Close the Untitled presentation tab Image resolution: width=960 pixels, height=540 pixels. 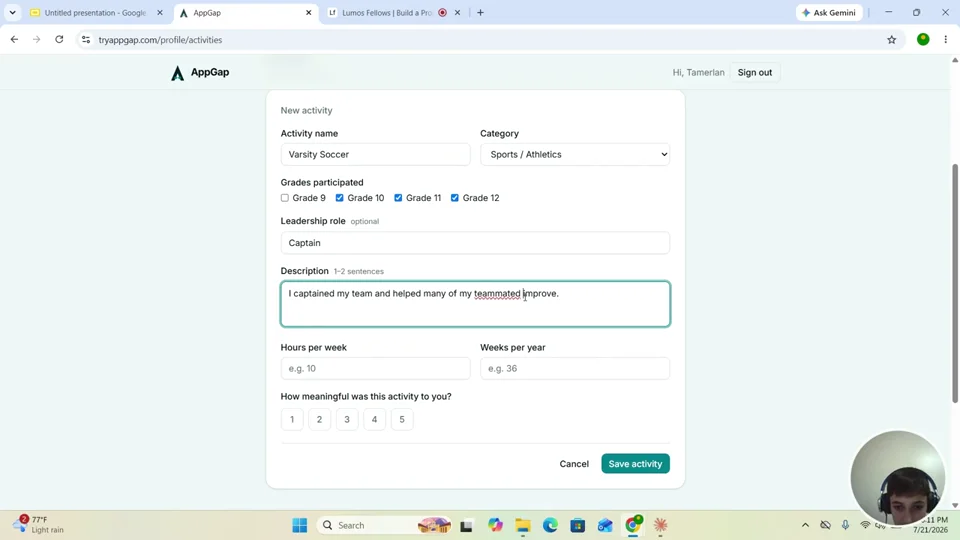click(x=160, y=12)
